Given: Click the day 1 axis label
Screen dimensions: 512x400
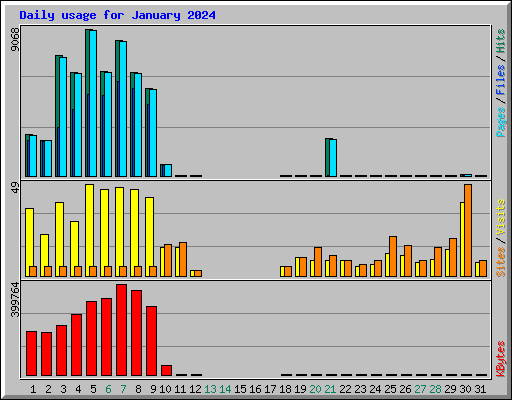Looking at the screenshot, I should 33,389.
